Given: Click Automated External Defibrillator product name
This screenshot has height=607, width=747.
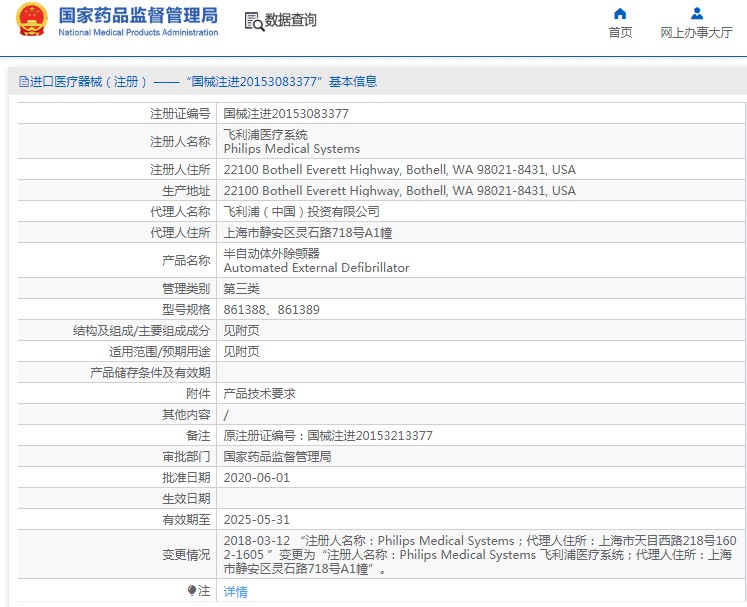Looking at the screenshot, I should 316,268.
